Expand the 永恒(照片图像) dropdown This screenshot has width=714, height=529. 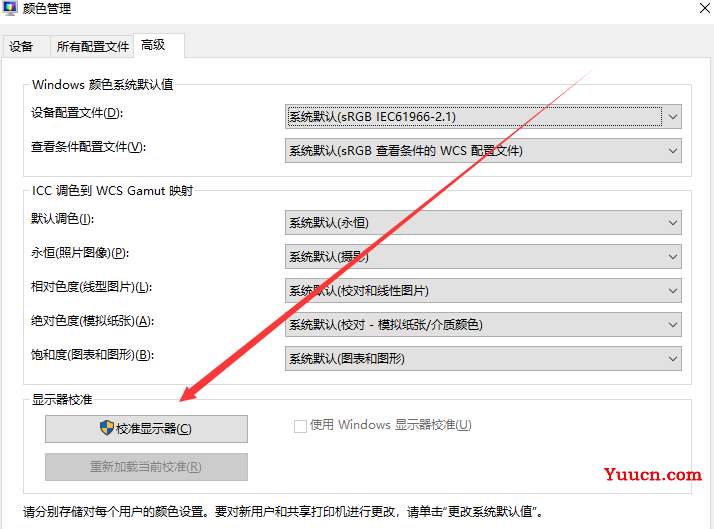click(483, 257)
